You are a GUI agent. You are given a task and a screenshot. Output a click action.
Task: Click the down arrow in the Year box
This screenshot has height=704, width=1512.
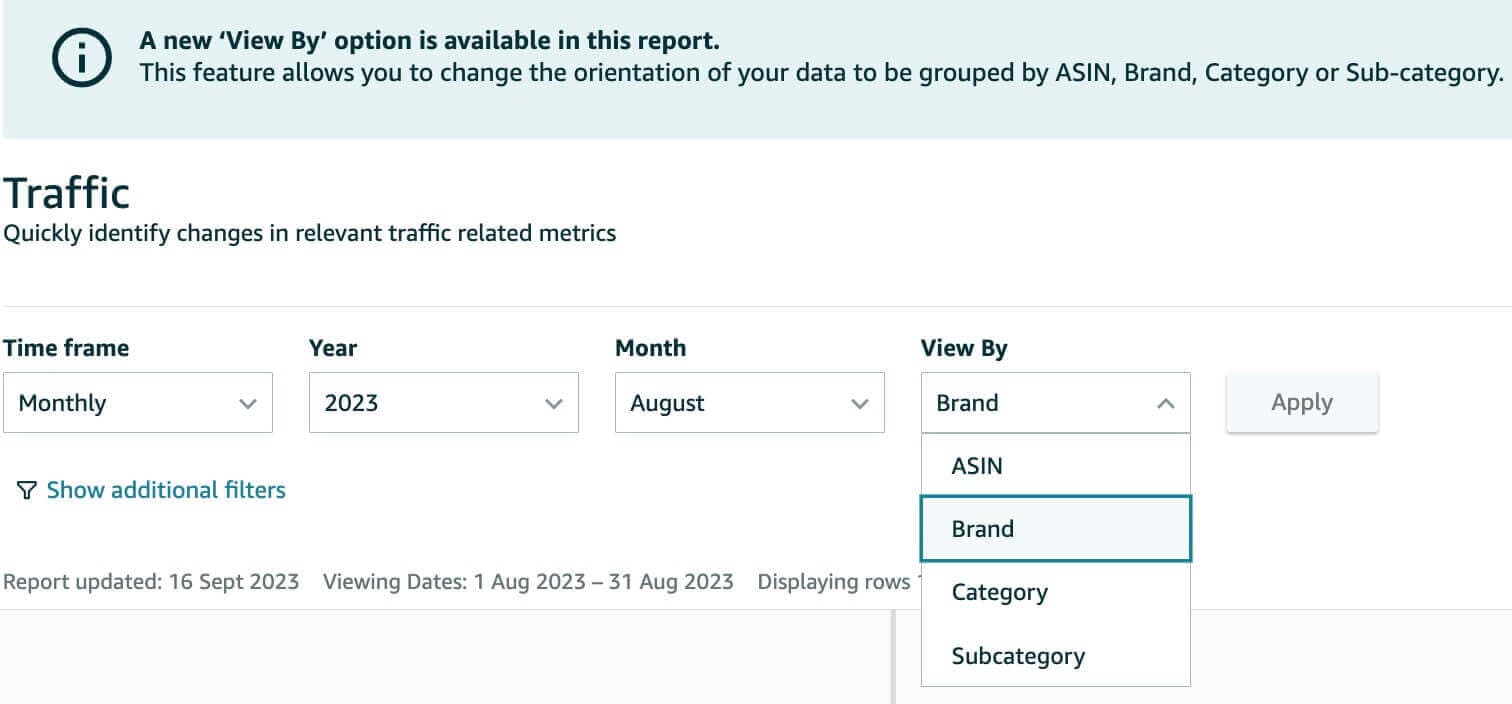coord(553,404)
